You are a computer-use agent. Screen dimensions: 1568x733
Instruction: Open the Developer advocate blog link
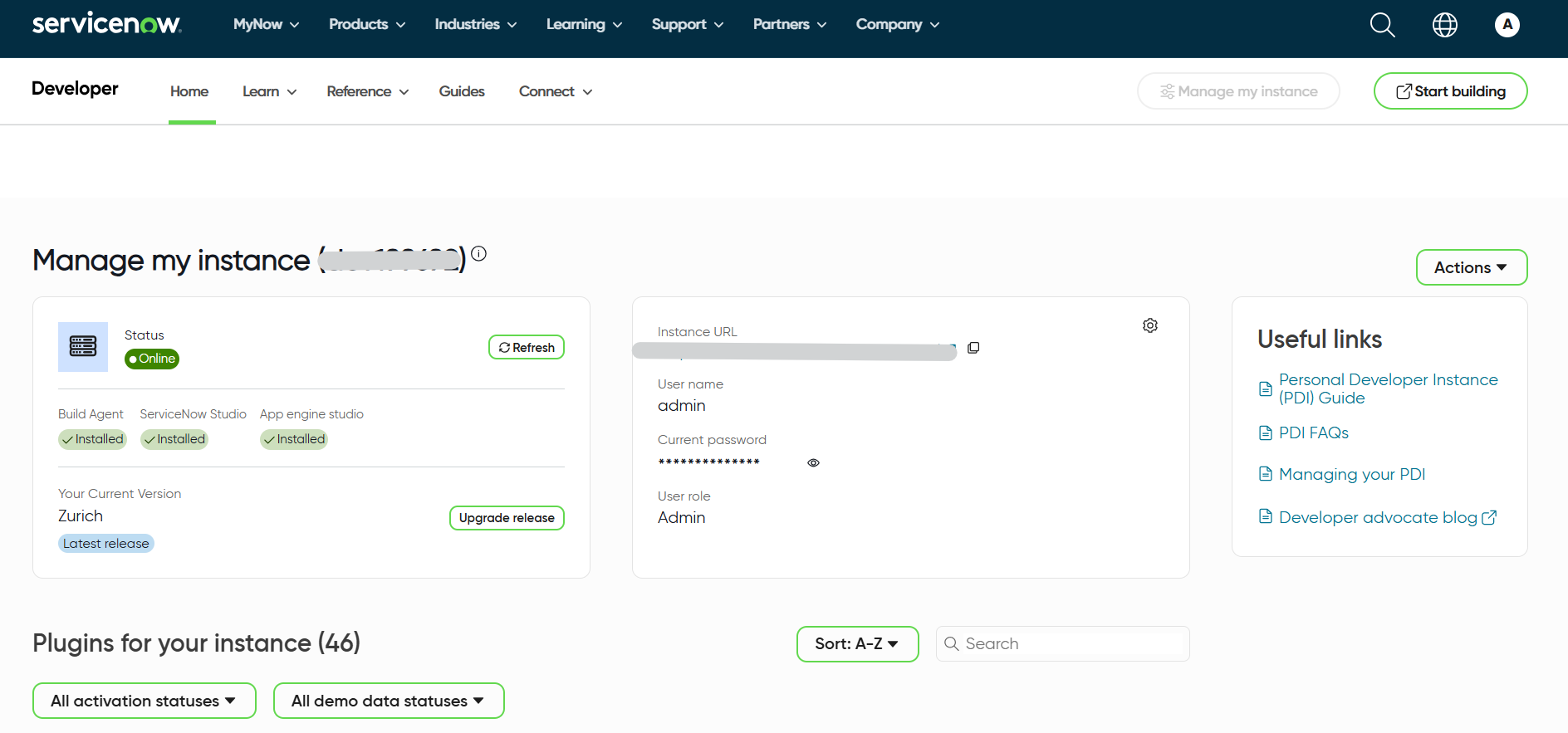1378,517
